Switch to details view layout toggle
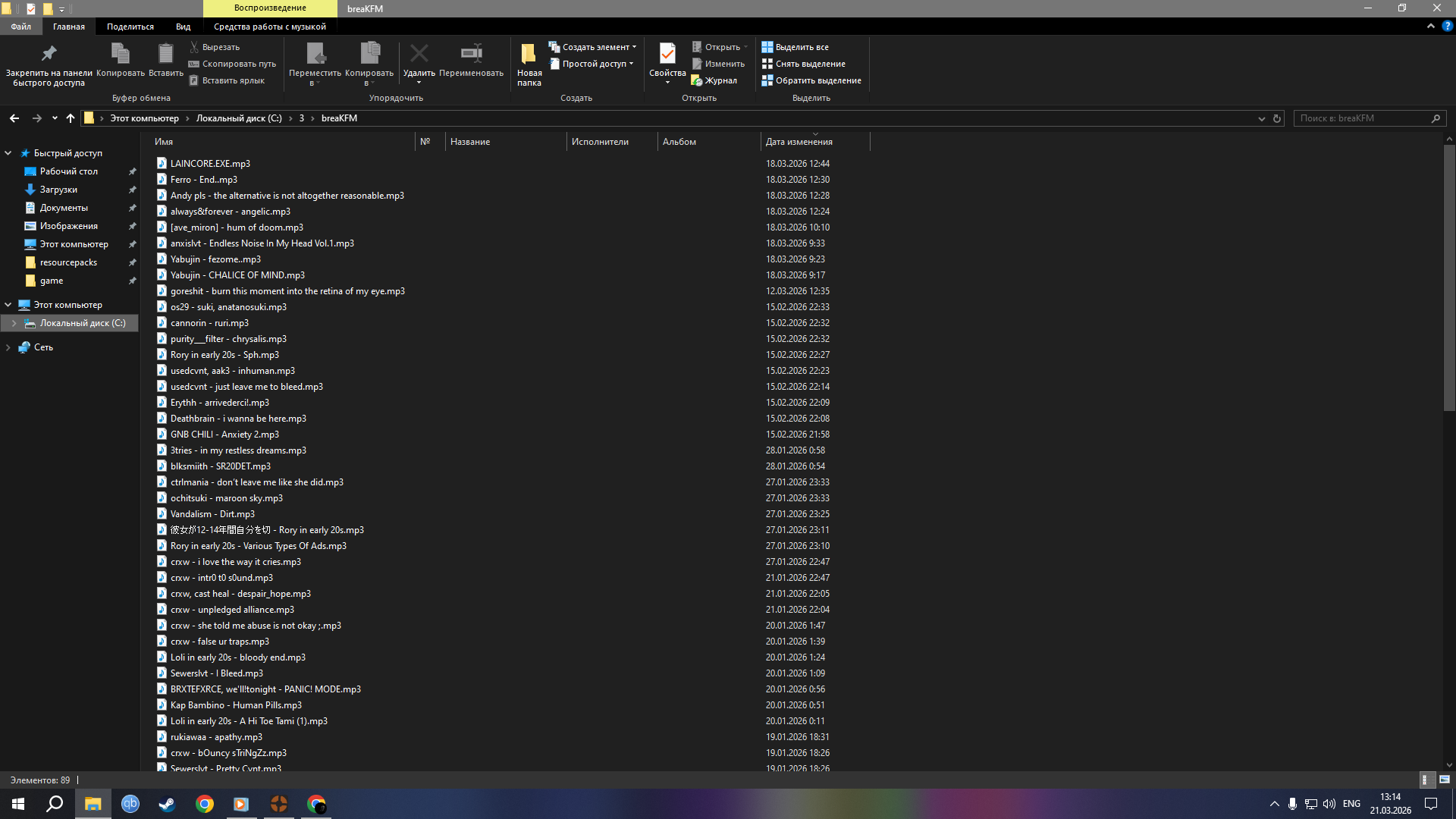The image size is (1456, 819). click(x=1426, y=780)
